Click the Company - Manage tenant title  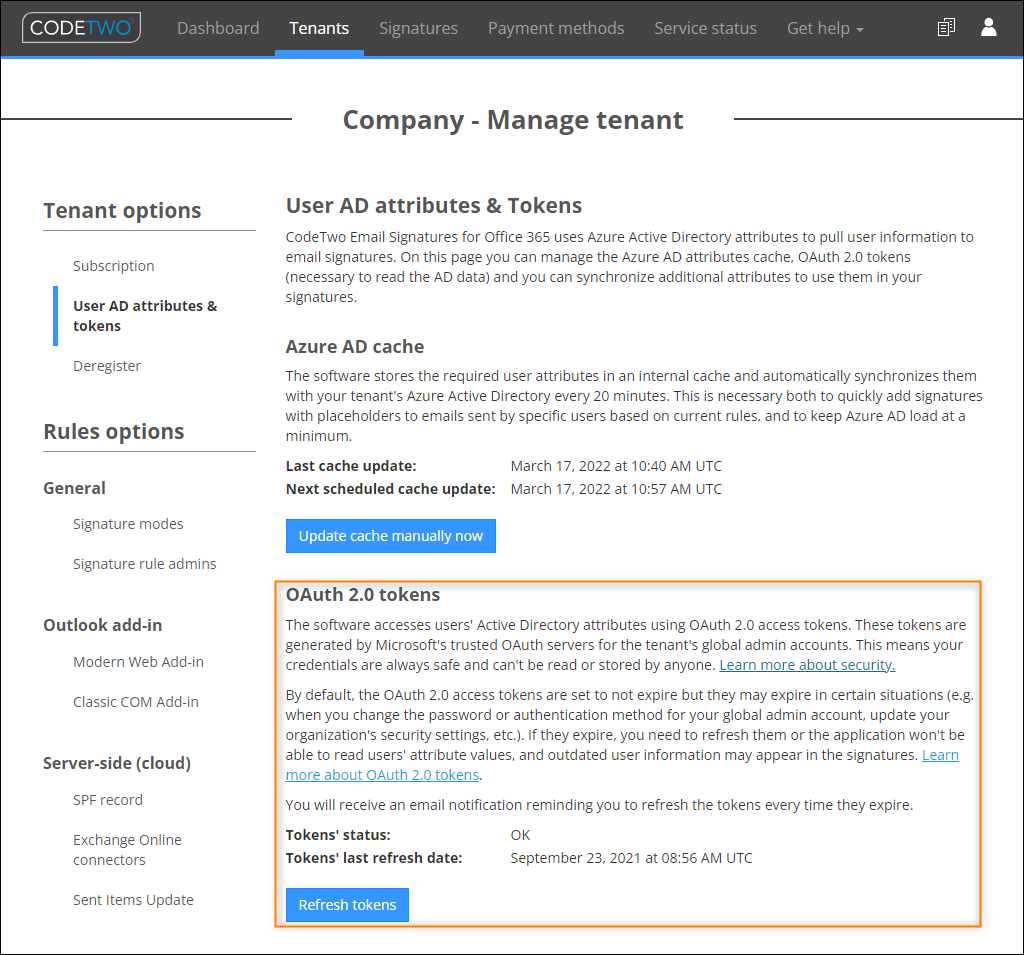tap(513, 120)
